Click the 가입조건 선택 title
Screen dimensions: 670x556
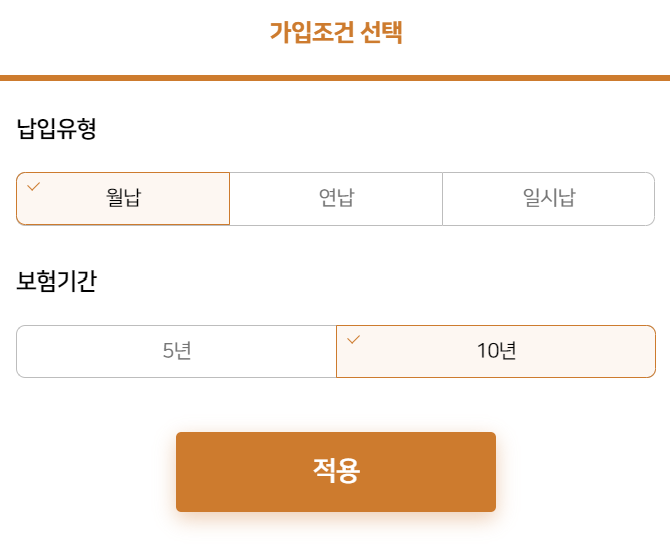(x=336, y=32)
